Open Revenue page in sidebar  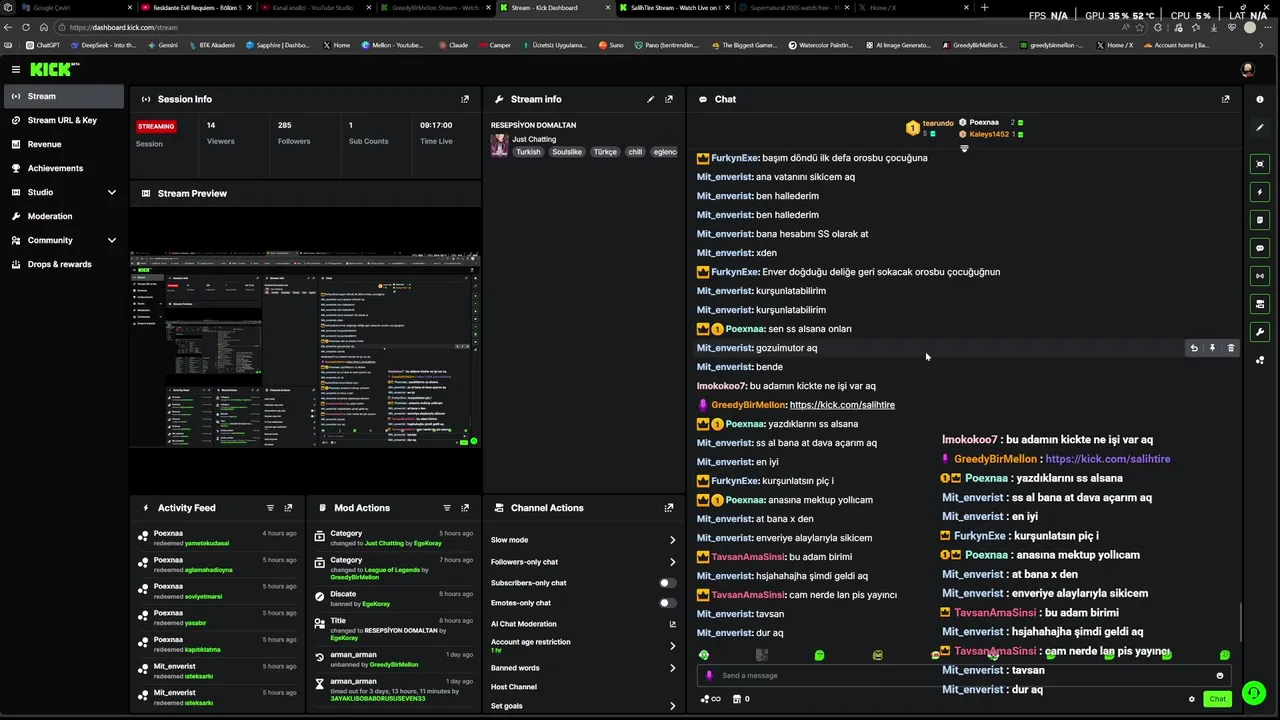click(x=65, y=144)
